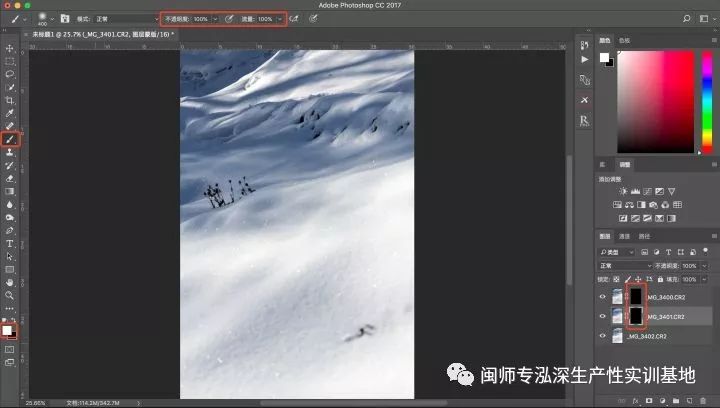Open the brush blend mode dropdown
720x408 pixels.
pyautogui.click(x=126, y=19)
